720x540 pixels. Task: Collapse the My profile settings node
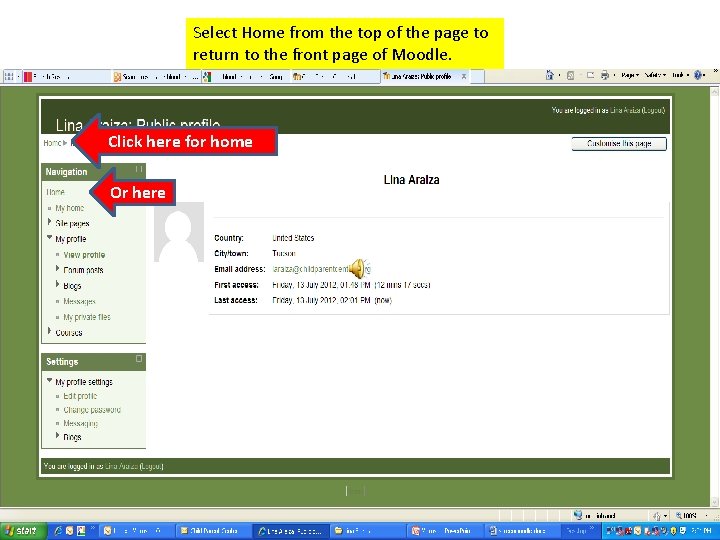49,380
